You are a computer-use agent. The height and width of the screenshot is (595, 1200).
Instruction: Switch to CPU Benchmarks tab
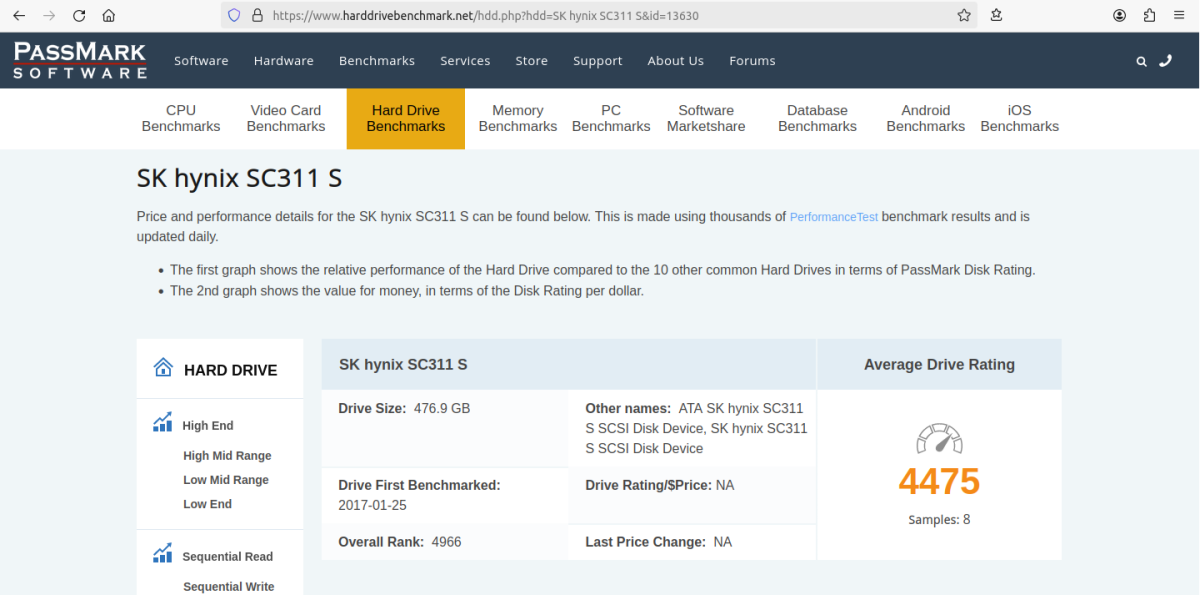tap(181, 118)
